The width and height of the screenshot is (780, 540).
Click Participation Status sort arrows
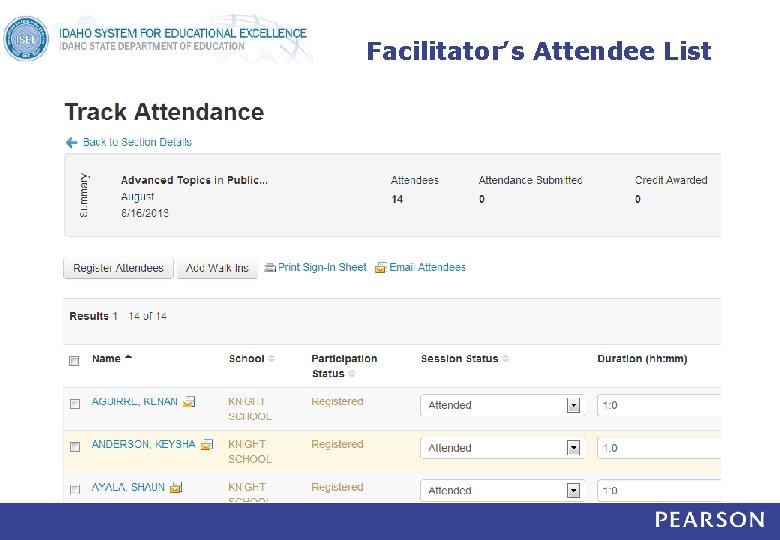352,374
